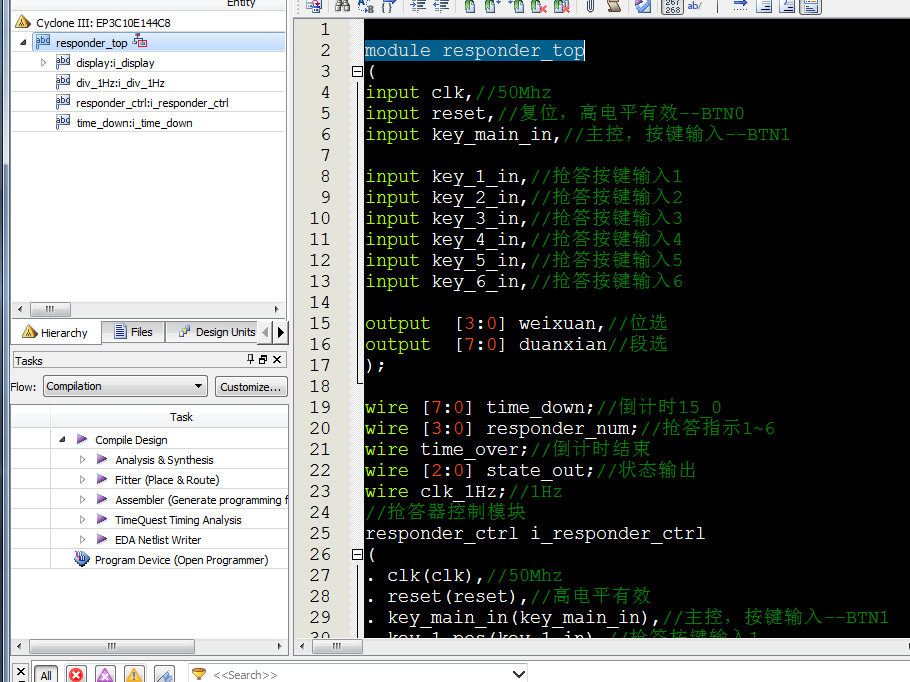Screen dimensions: 910x682
Task: Expand the Analysis & Synthesis task
Action: [83, 460]
